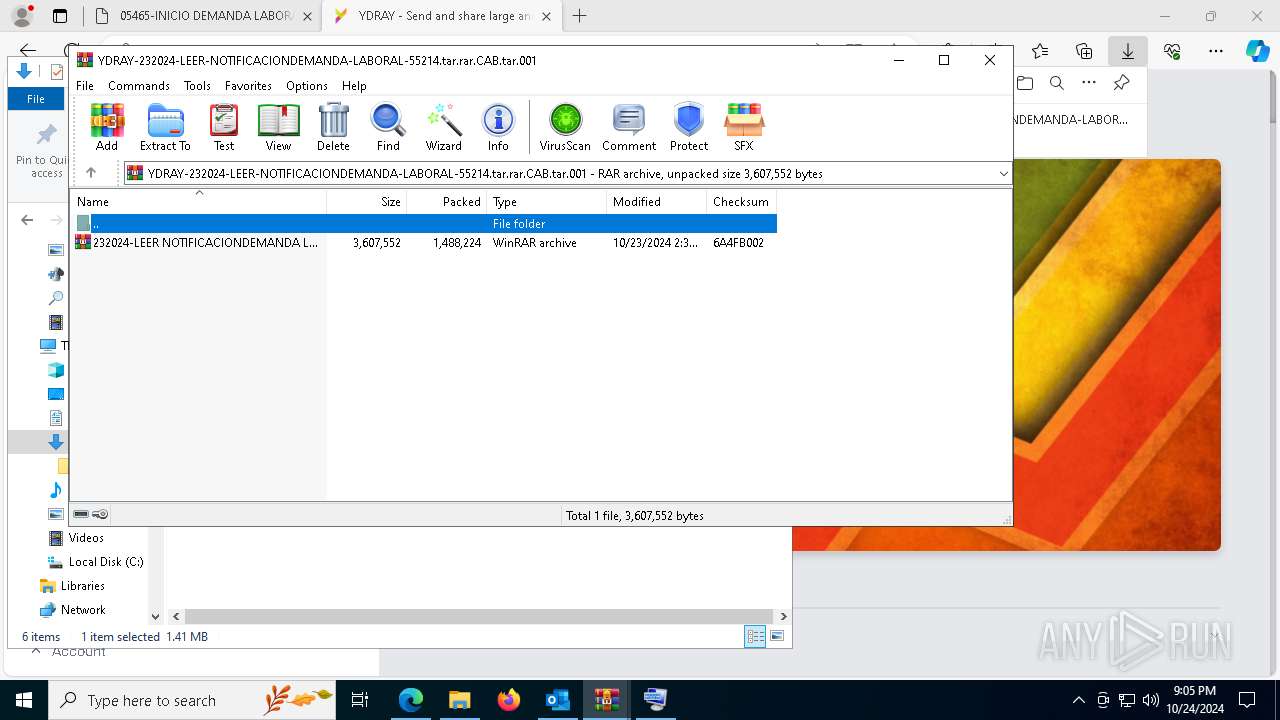This screenshot has width=1280, height=720.
Task: Click the Extract To toolbar icon
Action: click(x=165, y=127)
